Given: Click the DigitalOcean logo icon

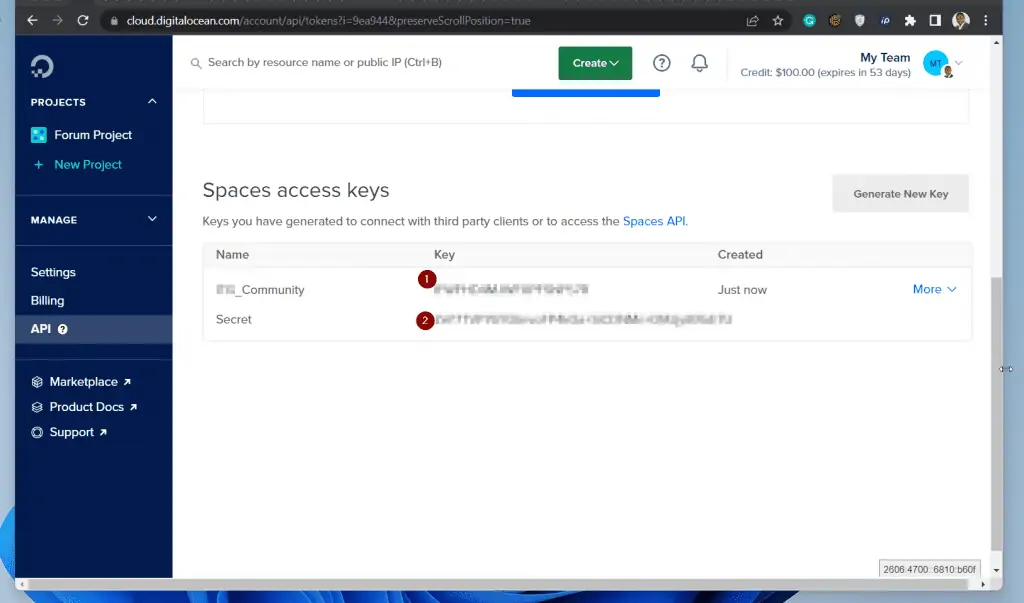Looking at the screenshot, I should (42, 67).
